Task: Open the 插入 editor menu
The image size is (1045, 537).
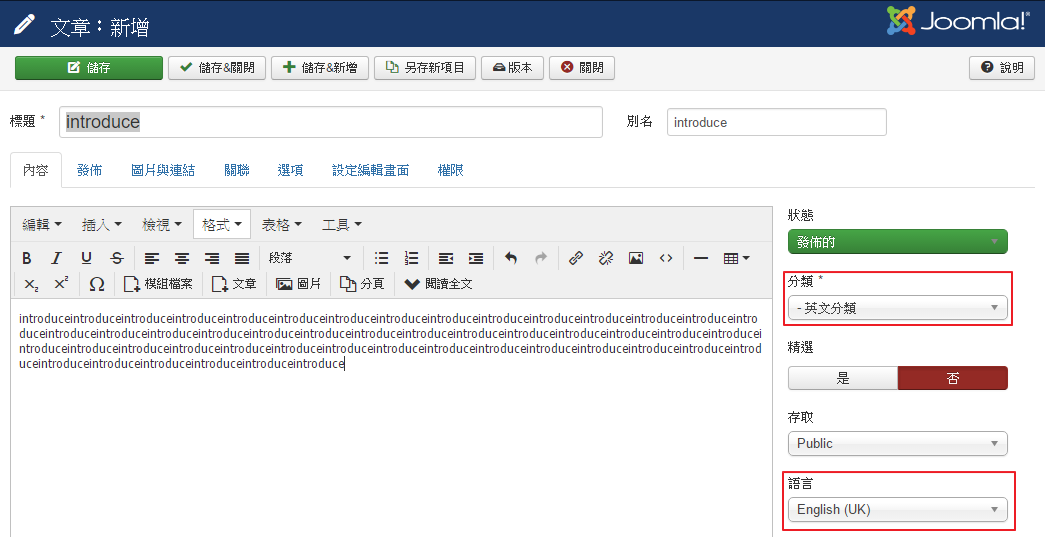Action: coord(101,224)
